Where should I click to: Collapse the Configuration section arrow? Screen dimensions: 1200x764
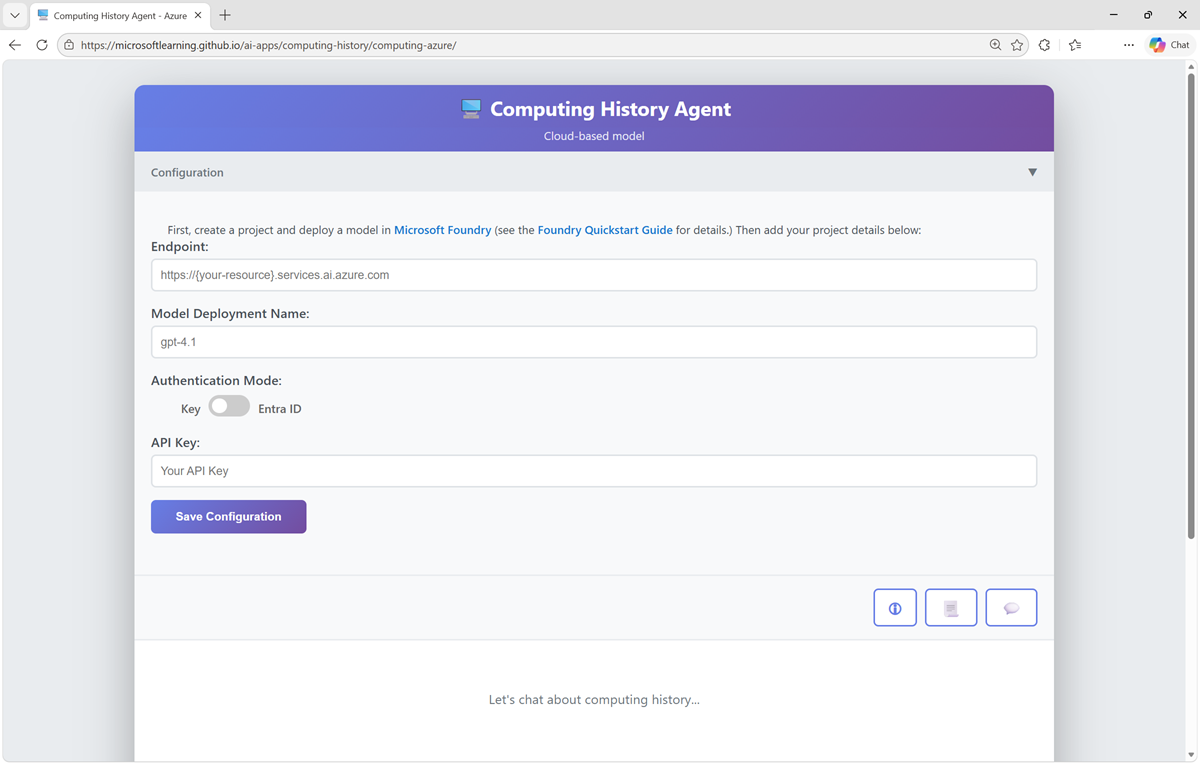[1033, 172]
